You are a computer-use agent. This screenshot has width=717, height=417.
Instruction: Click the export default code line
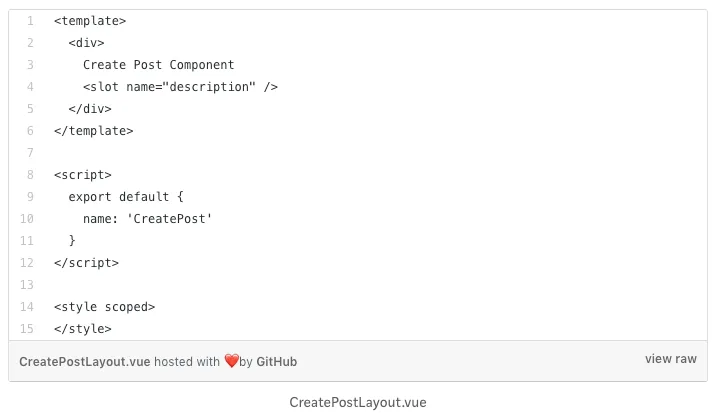126,197
